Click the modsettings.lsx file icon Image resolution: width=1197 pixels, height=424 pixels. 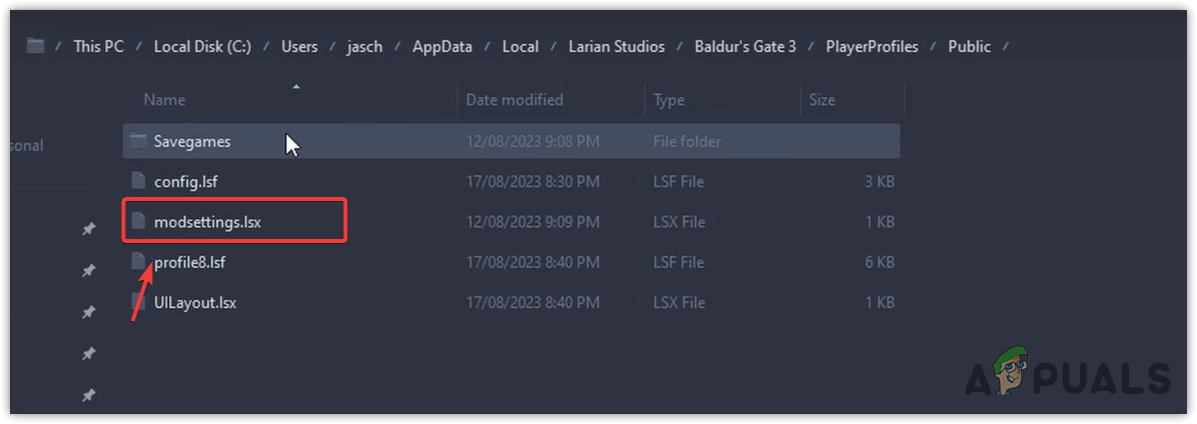(138, 221)
